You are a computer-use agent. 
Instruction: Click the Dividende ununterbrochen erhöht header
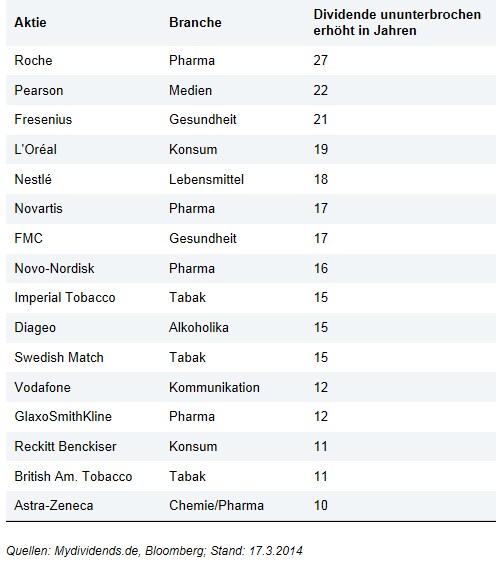point(397,23)
